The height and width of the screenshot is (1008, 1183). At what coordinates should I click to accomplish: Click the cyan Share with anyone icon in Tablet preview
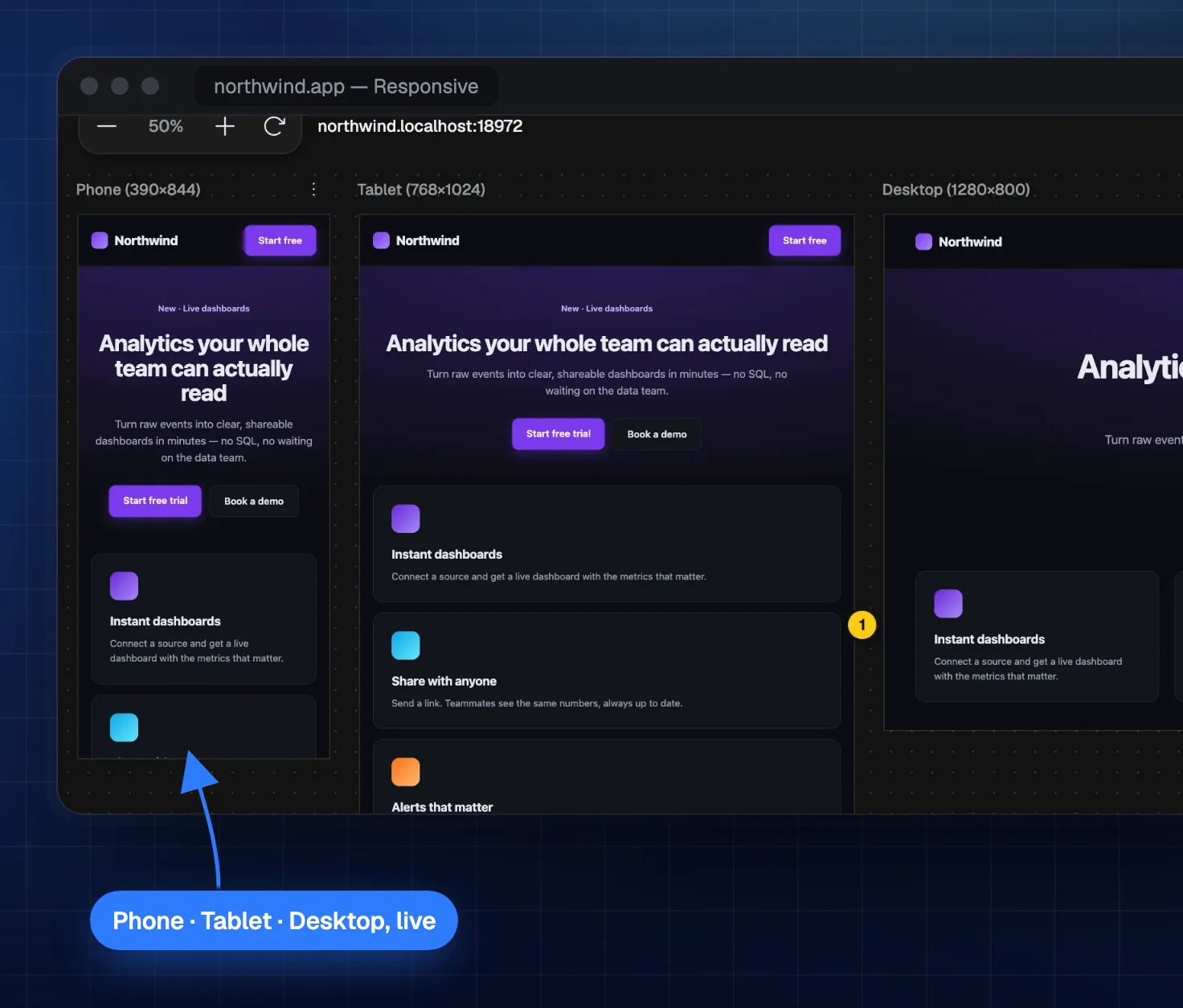(x=406, y=645)
